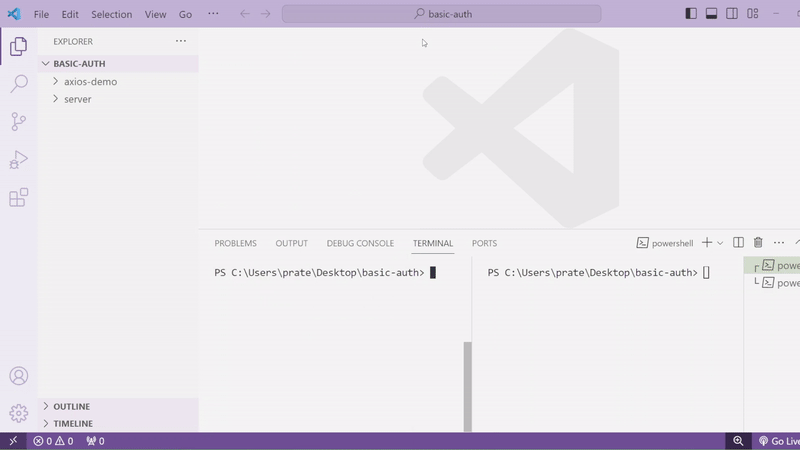Click the left terminal scrollbar thumb
This screenshot has height=450, width=800.
tap(467, 387)
